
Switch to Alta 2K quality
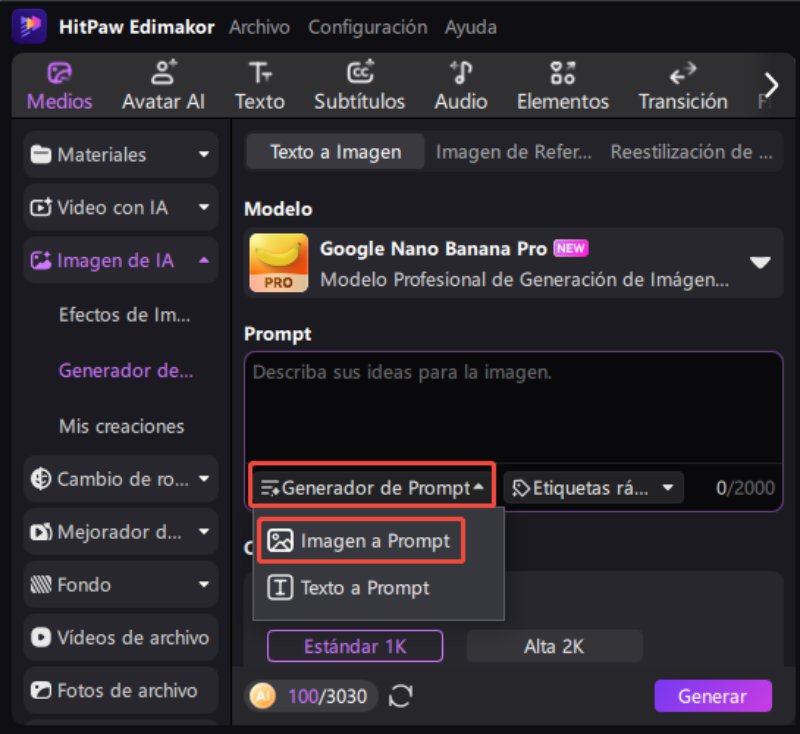click(x=554, y=647)
